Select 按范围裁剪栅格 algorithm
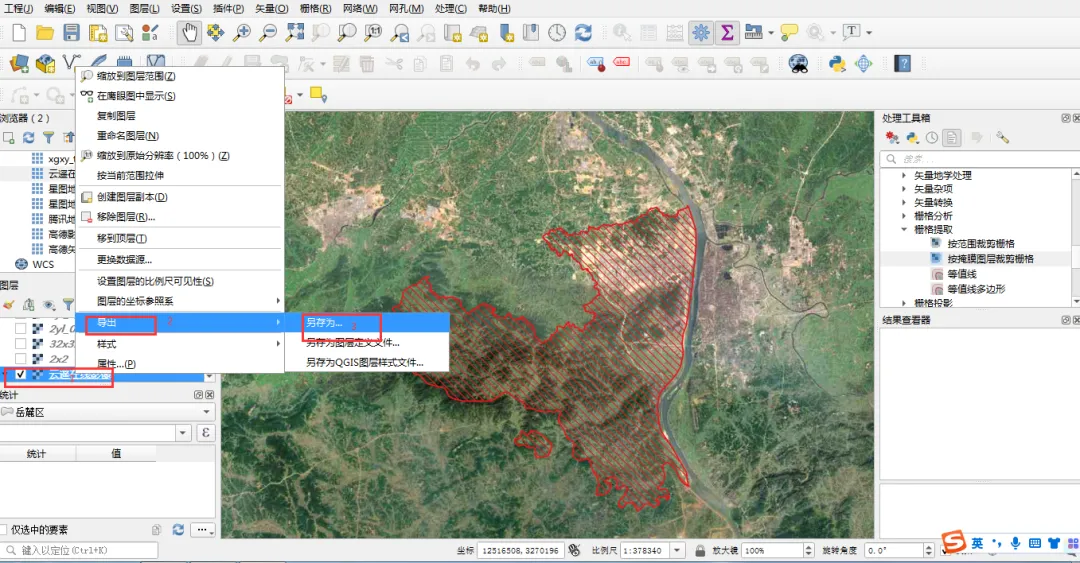Viewport: 1080px width, 563px height. coord(981,244)
